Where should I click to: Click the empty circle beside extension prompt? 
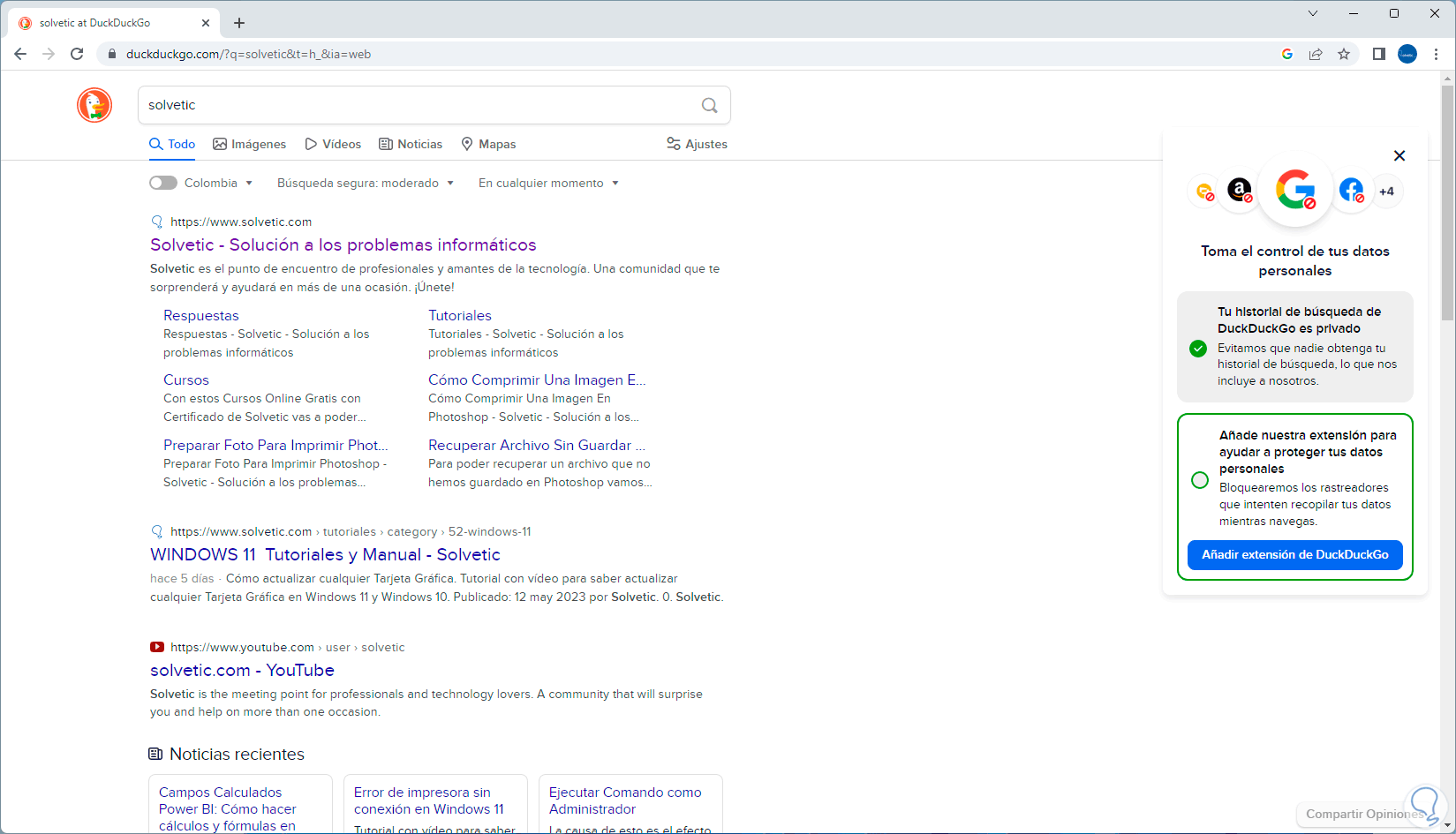[1200, 480]
